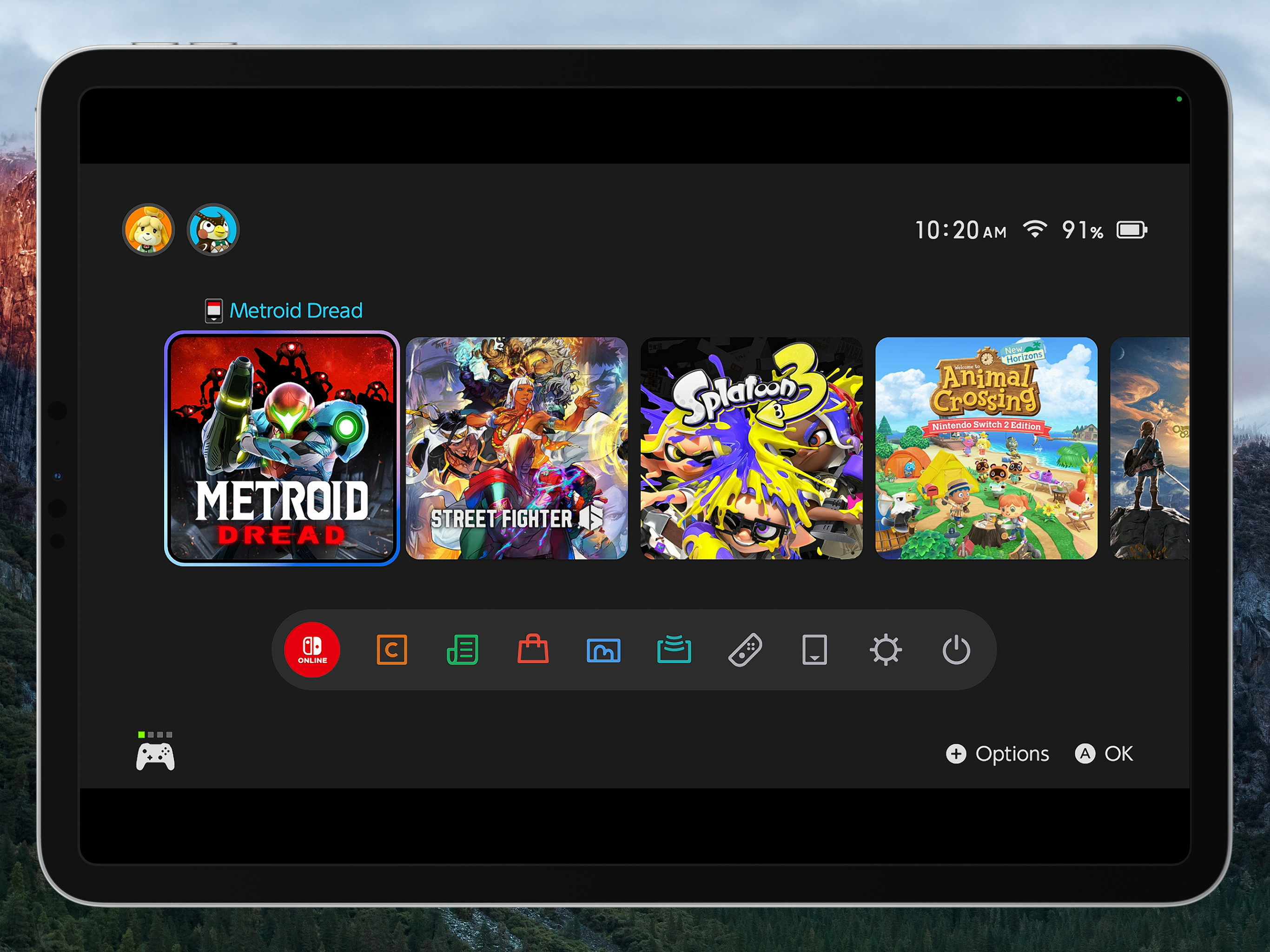
Task: Click the 91% battery text
Action: [x=1082, y=230]
